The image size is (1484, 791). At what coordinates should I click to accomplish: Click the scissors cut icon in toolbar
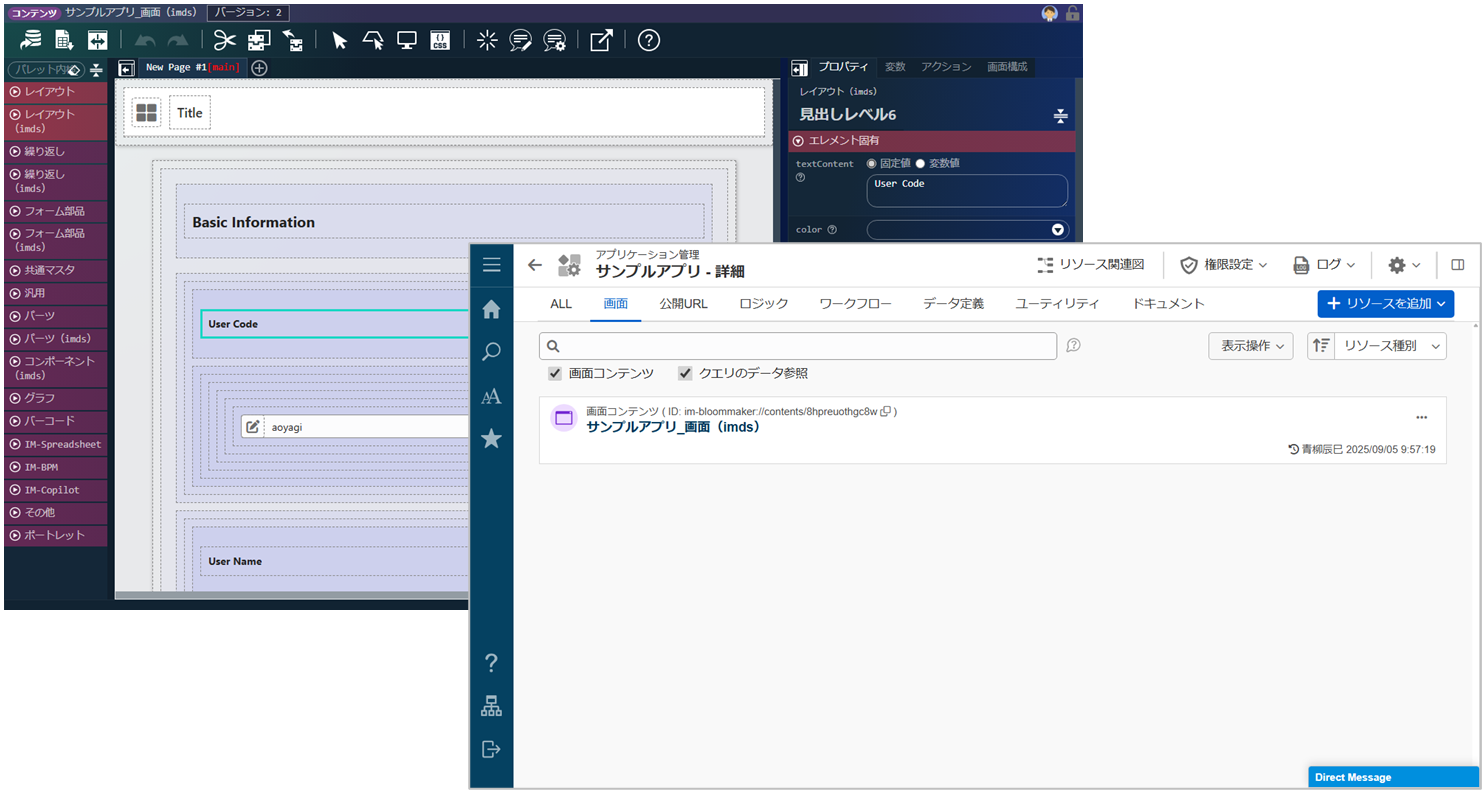(x=225, y=40)
